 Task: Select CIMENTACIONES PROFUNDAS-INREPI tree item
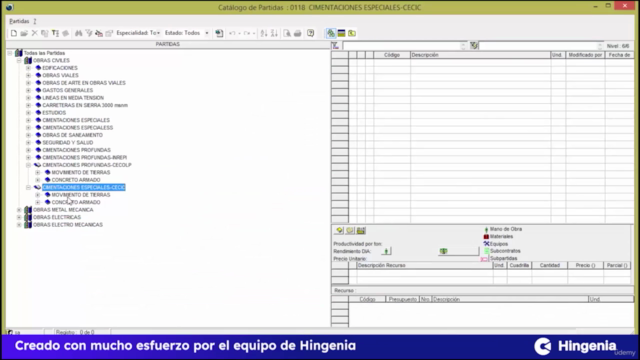(x=84, y=158)
